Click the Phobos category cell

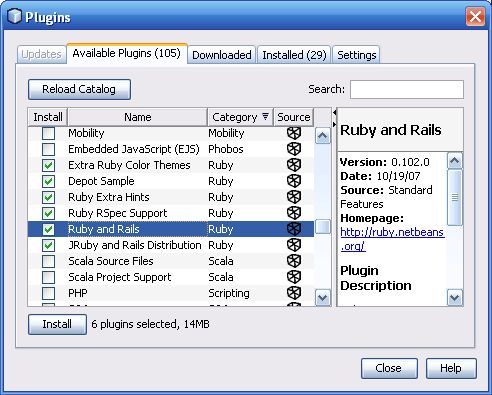click(x=226, y=149)
